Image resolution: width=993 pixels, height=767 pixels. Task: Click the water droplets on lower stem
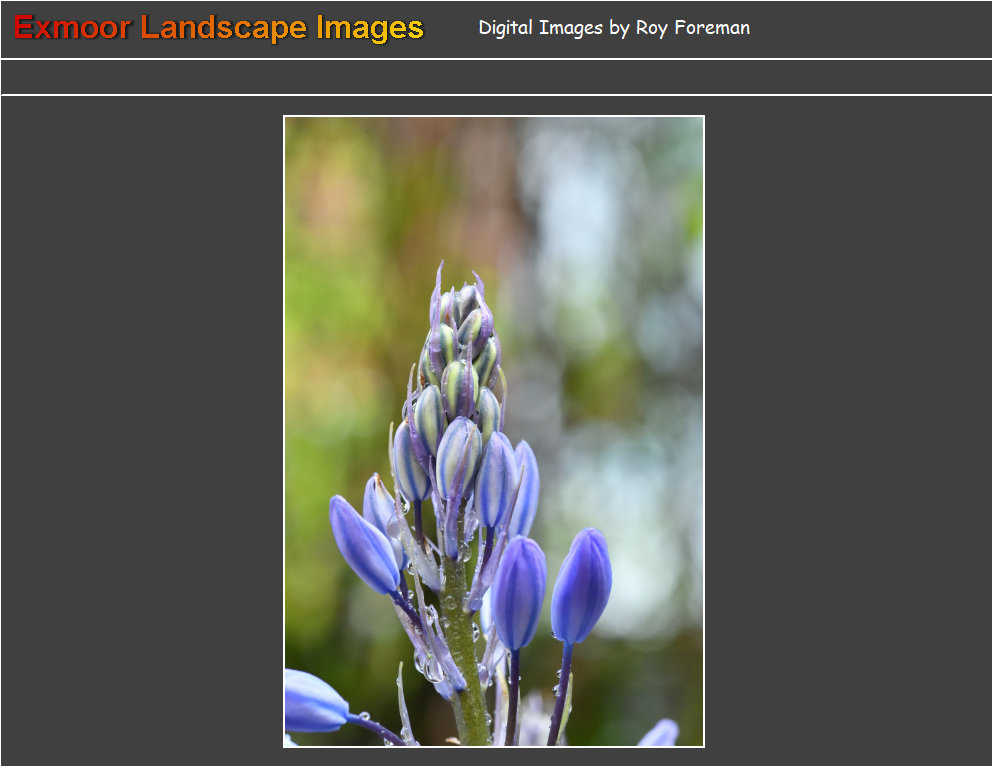click(430, 662)
